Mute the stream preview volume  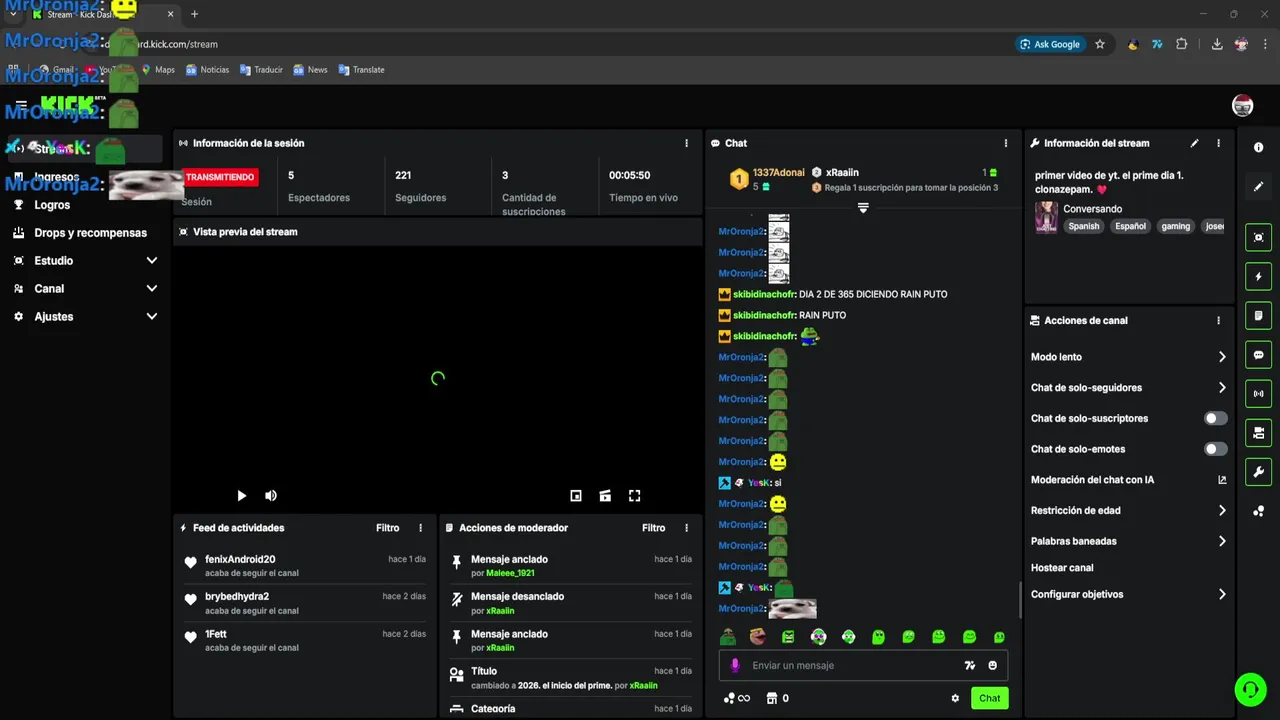[270, 496]
